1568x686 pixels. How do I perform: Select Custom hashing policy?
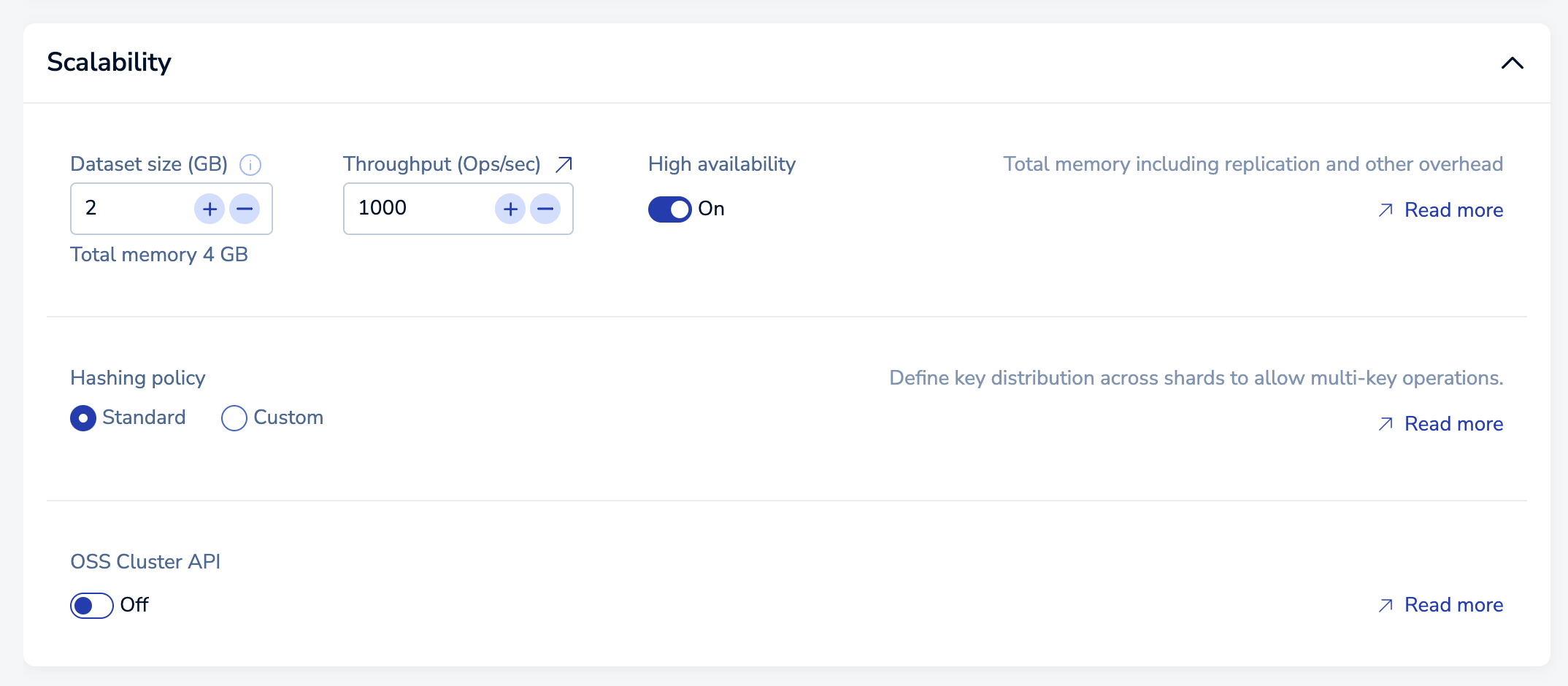(x=234, y=418)
